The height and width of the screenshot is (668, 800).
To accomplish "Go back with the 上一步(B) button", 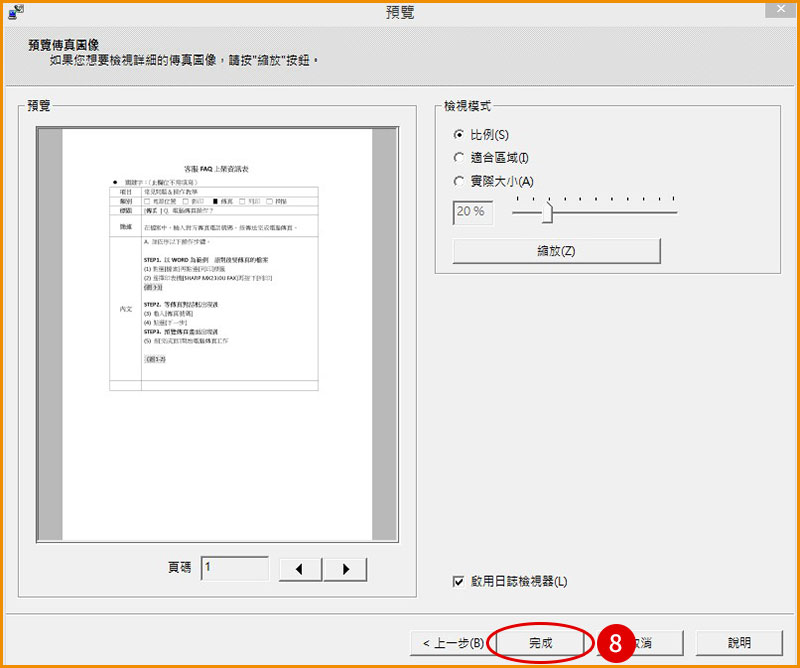I will [x=453, y=643].
